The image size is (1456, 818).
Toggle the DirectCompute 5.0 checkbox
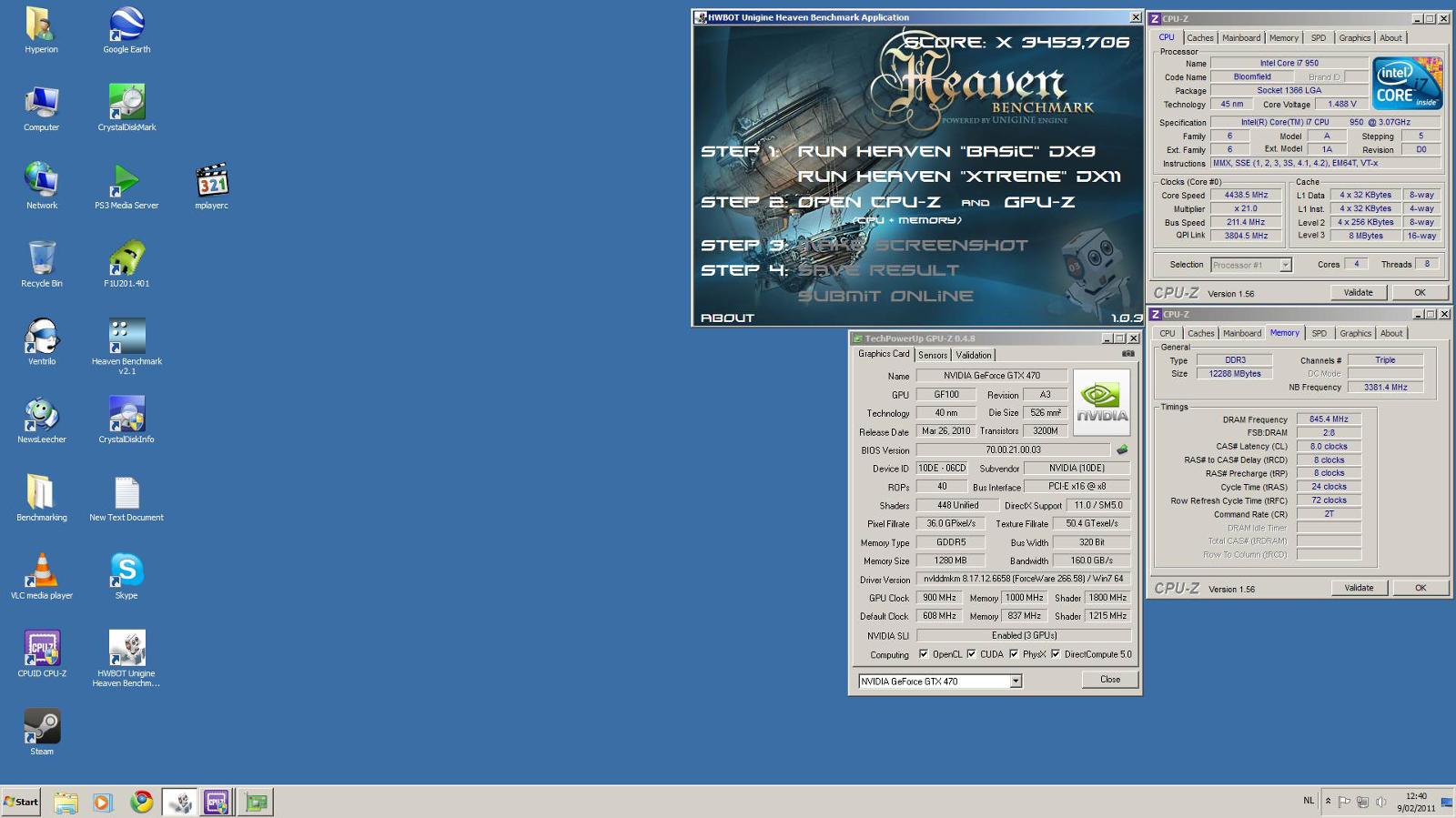pyautogui.click(x=1056, y=654)
